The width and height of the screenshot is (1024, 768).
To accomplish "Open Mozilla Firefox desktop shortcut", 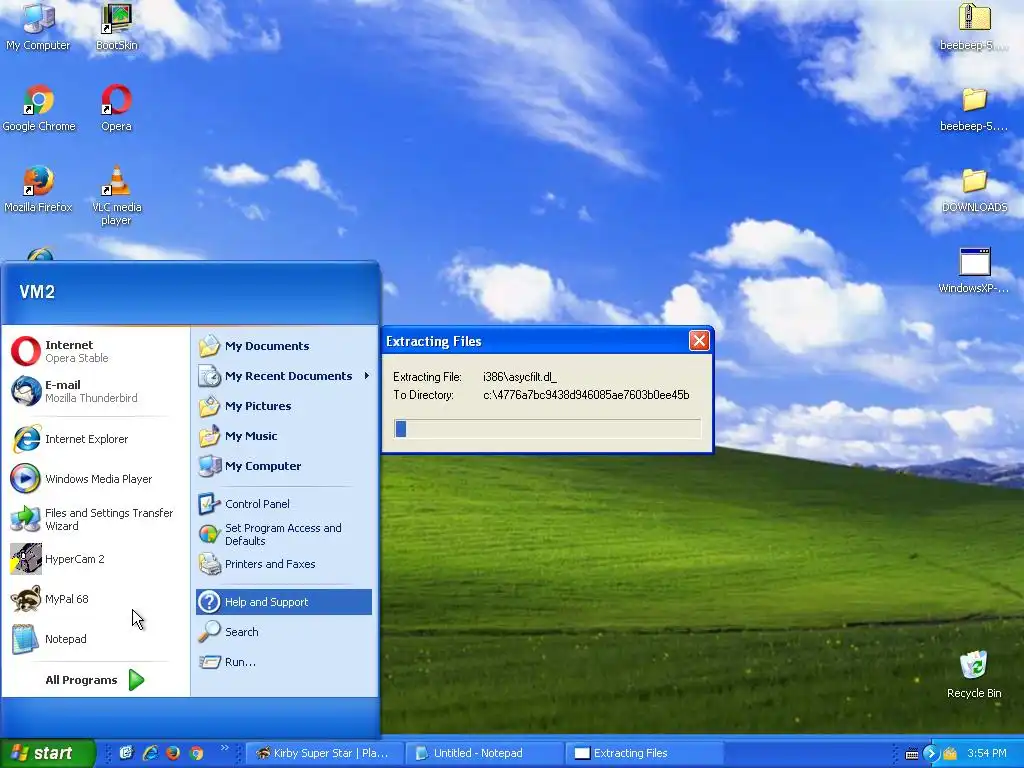I will 38,189.
